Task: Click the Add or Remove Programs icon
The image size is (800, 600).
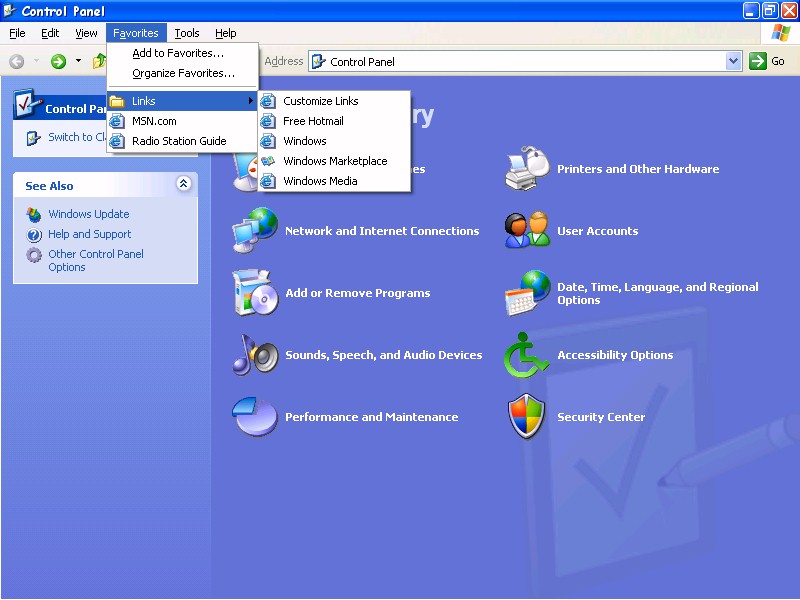Action: [x=254, y=293]
